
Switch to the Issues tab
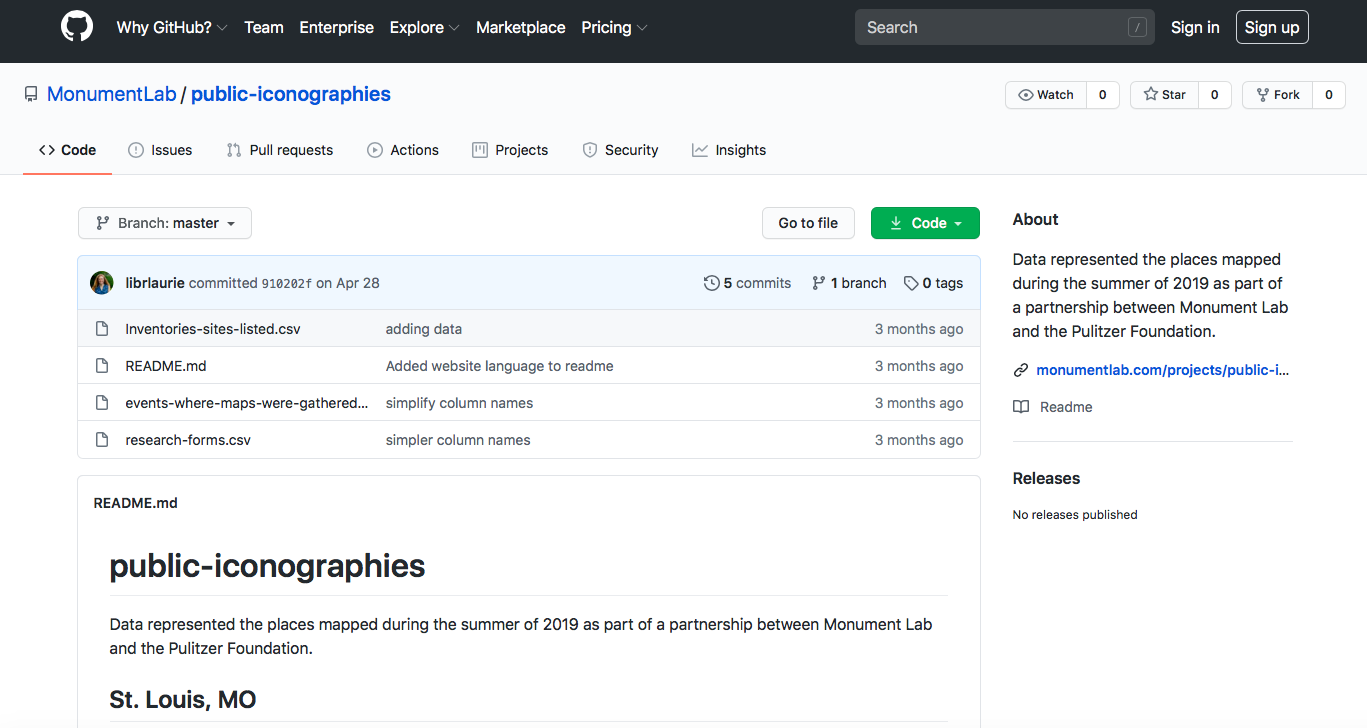[160, 150]
